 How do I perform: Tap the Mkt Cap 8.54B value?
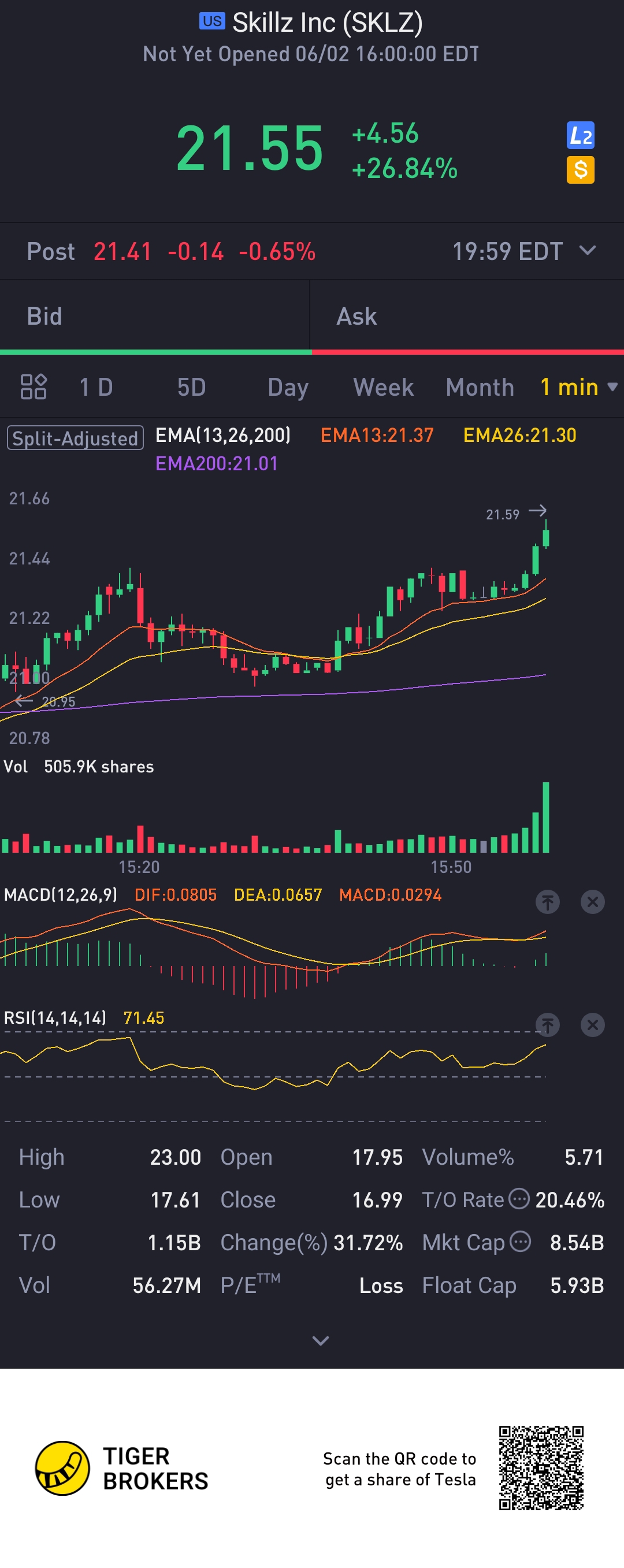click(x=577, y=1243)
